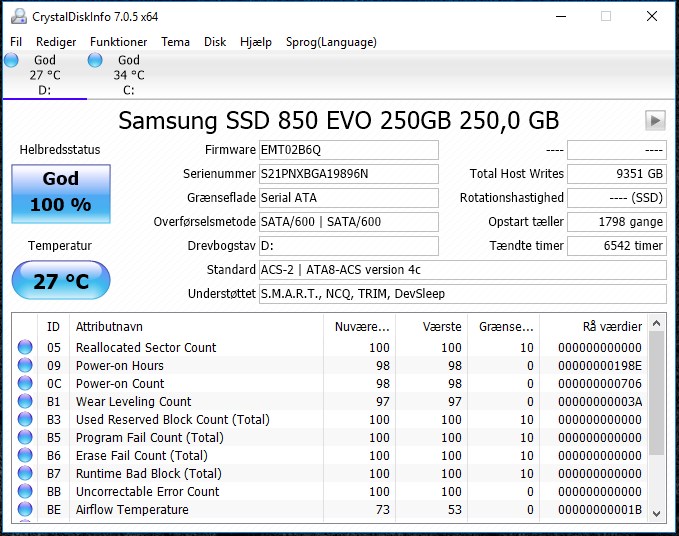Click the CrystalDiskInfo app icon in title bar

coord(19,16)
